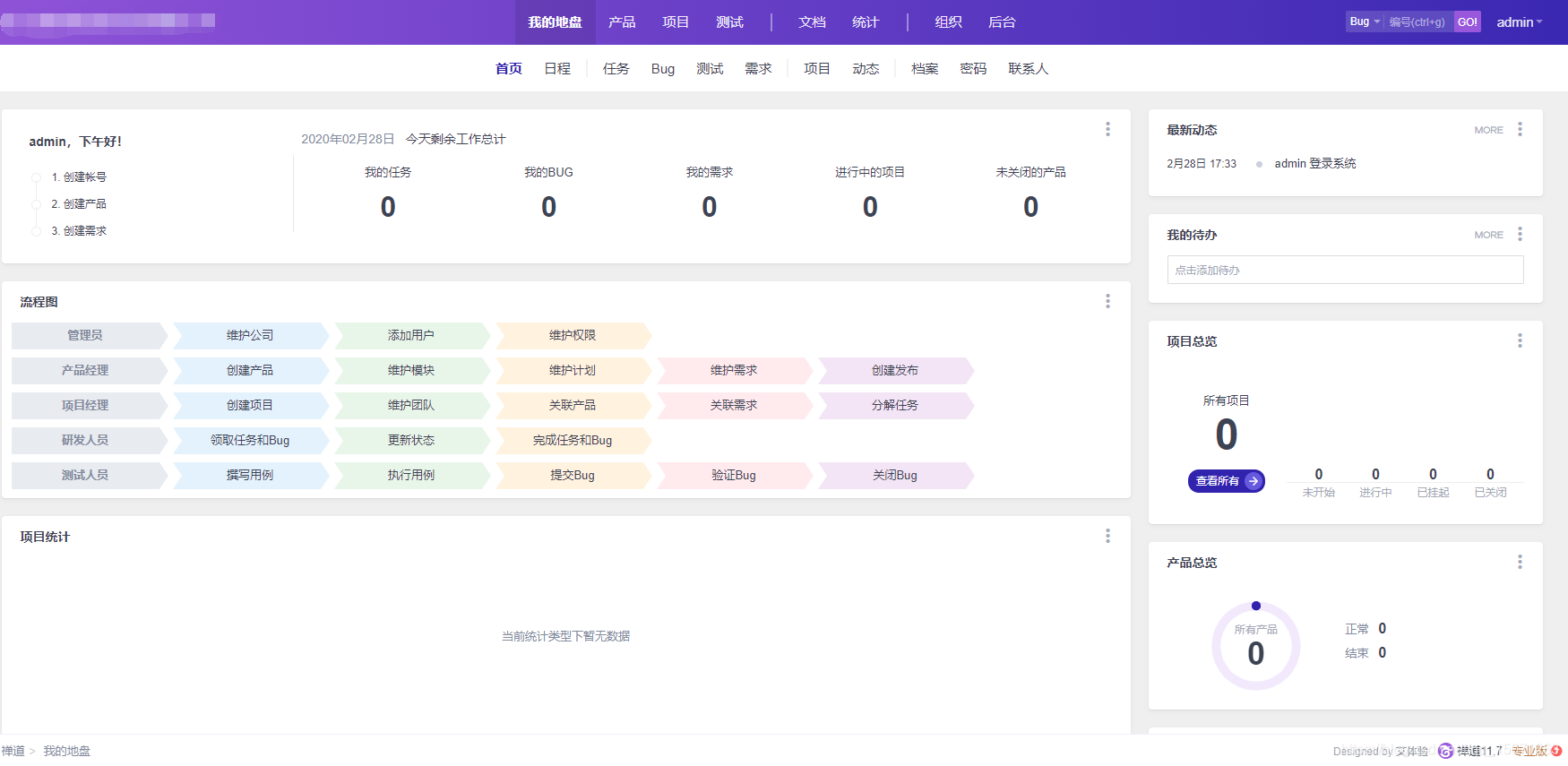Click step 1. 创建帐号

79,177
